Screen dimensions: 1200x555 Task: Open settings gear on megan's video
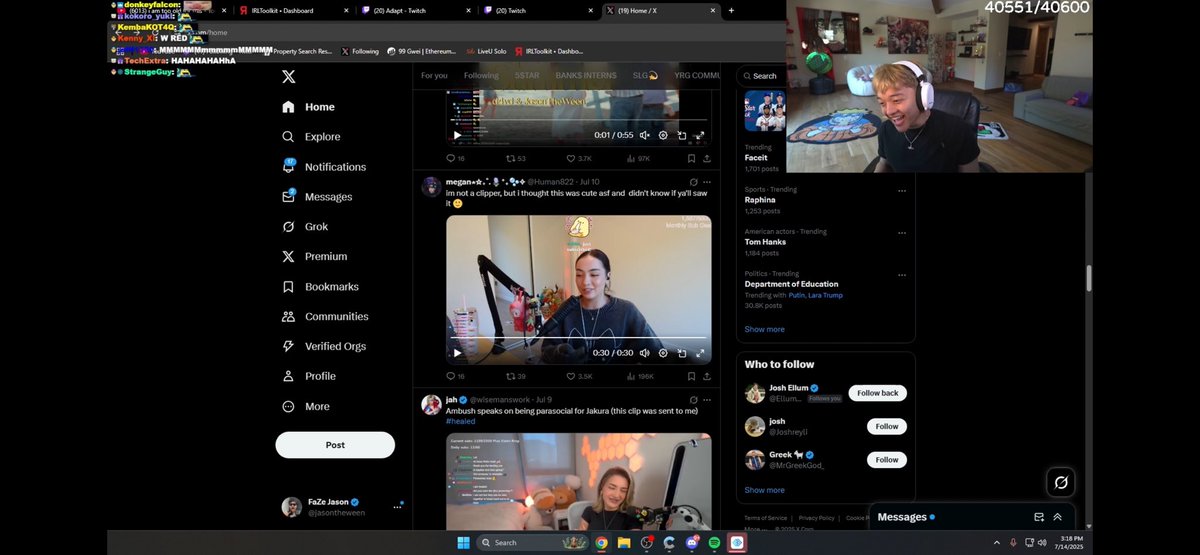coord(663,353)
